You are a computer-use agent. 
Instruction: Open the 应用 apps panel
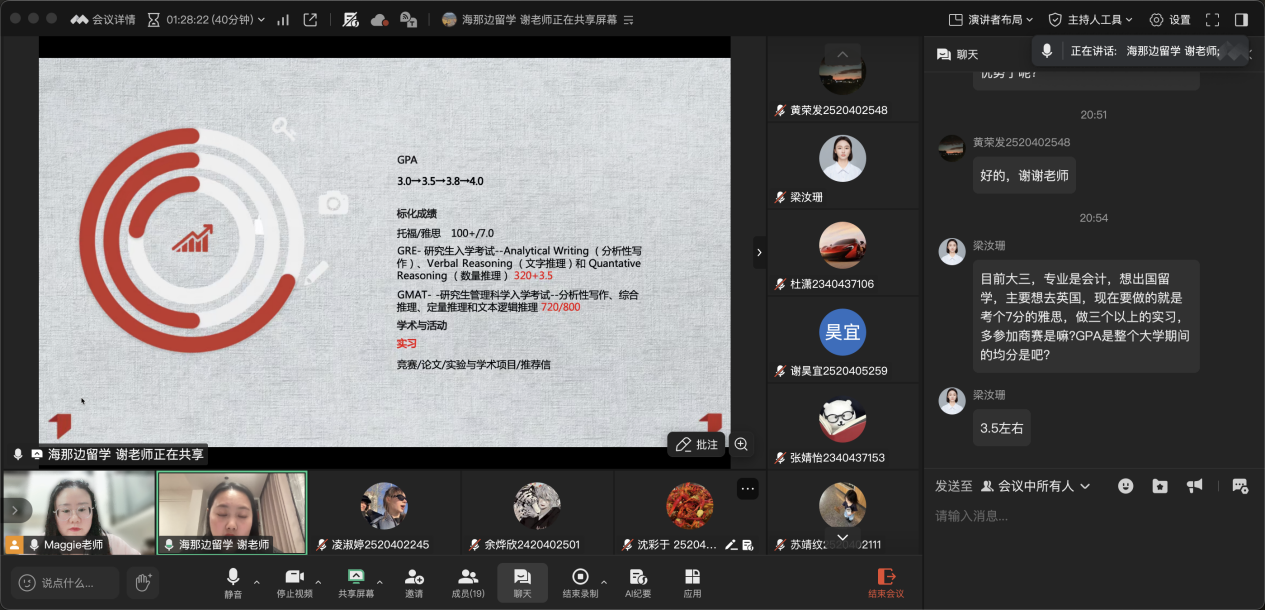click(692, 582)
